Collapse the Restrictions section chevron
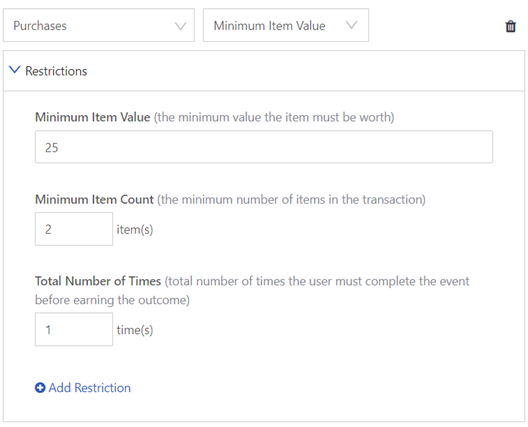528x427 pixels. click(14, 70)
